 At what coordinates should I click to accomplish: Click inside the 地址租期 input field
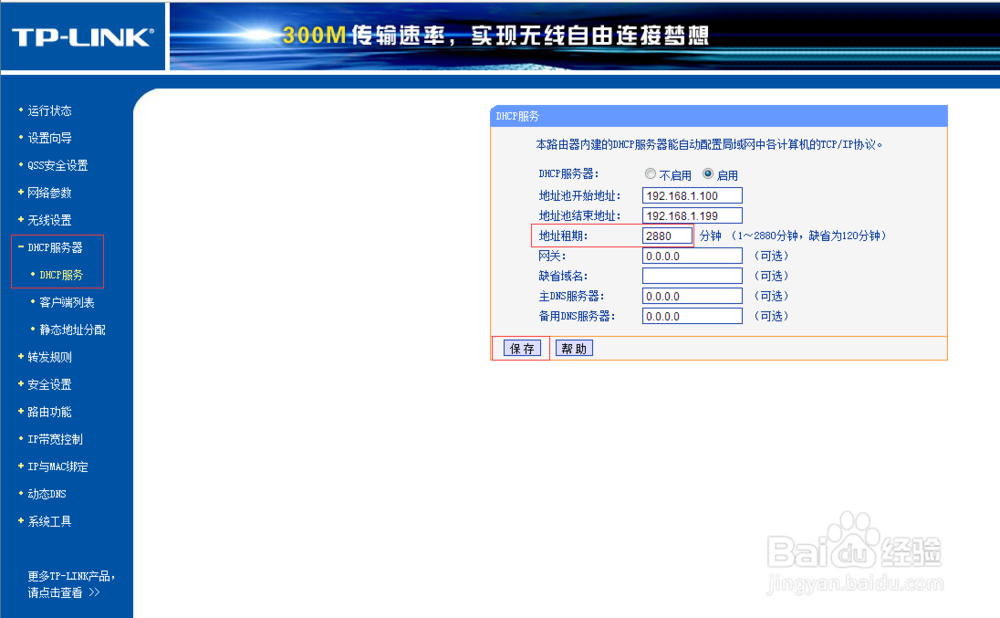(666, 235)
